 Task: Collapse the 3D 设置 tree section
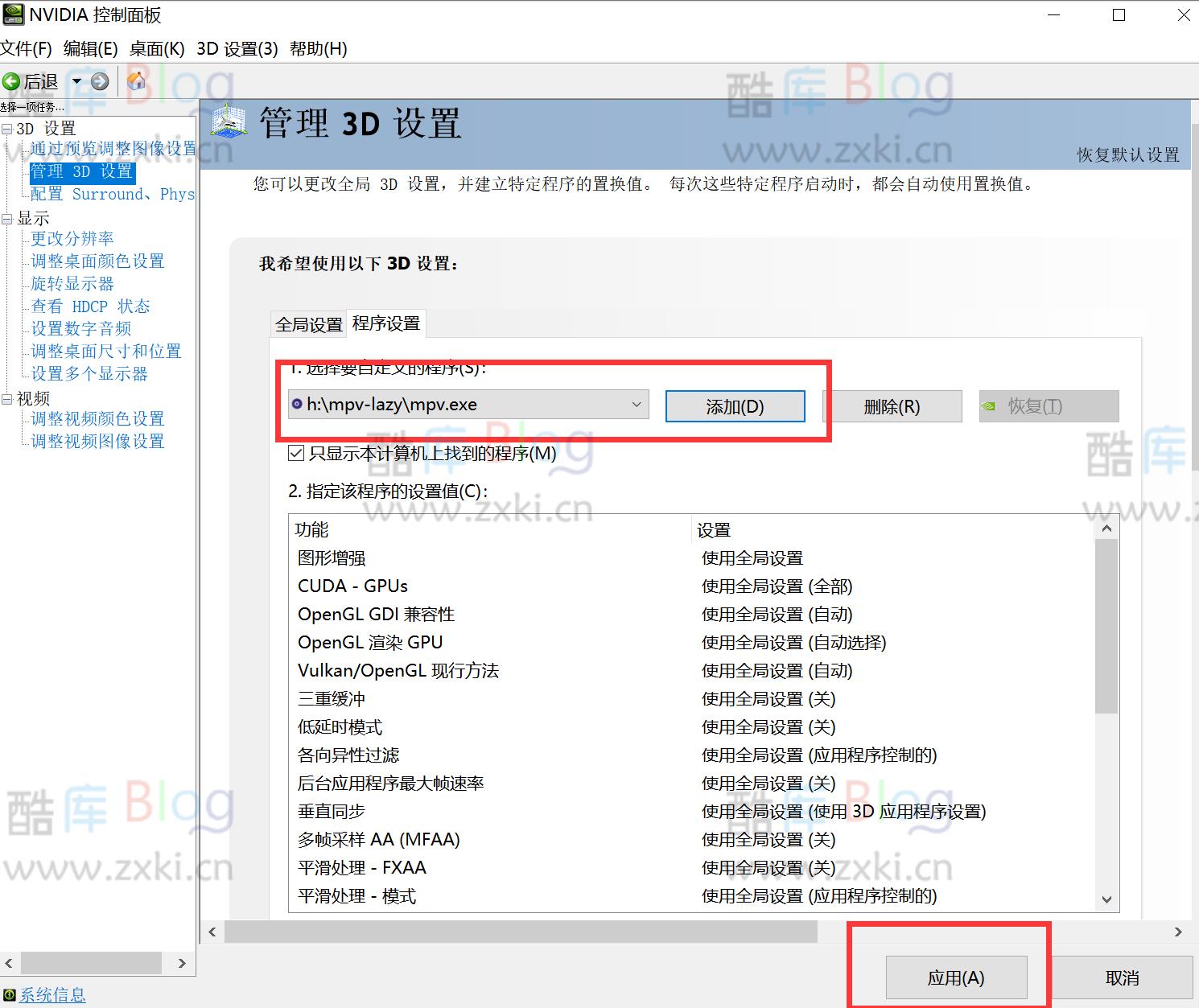pos(6,128)
